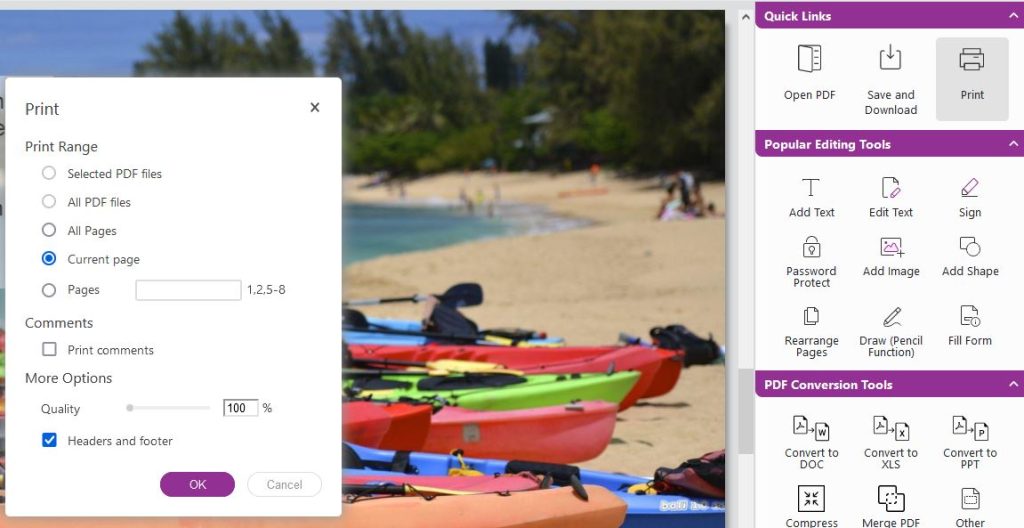
Task: Click the Pages range input field
Action: (x=188, y=290)
